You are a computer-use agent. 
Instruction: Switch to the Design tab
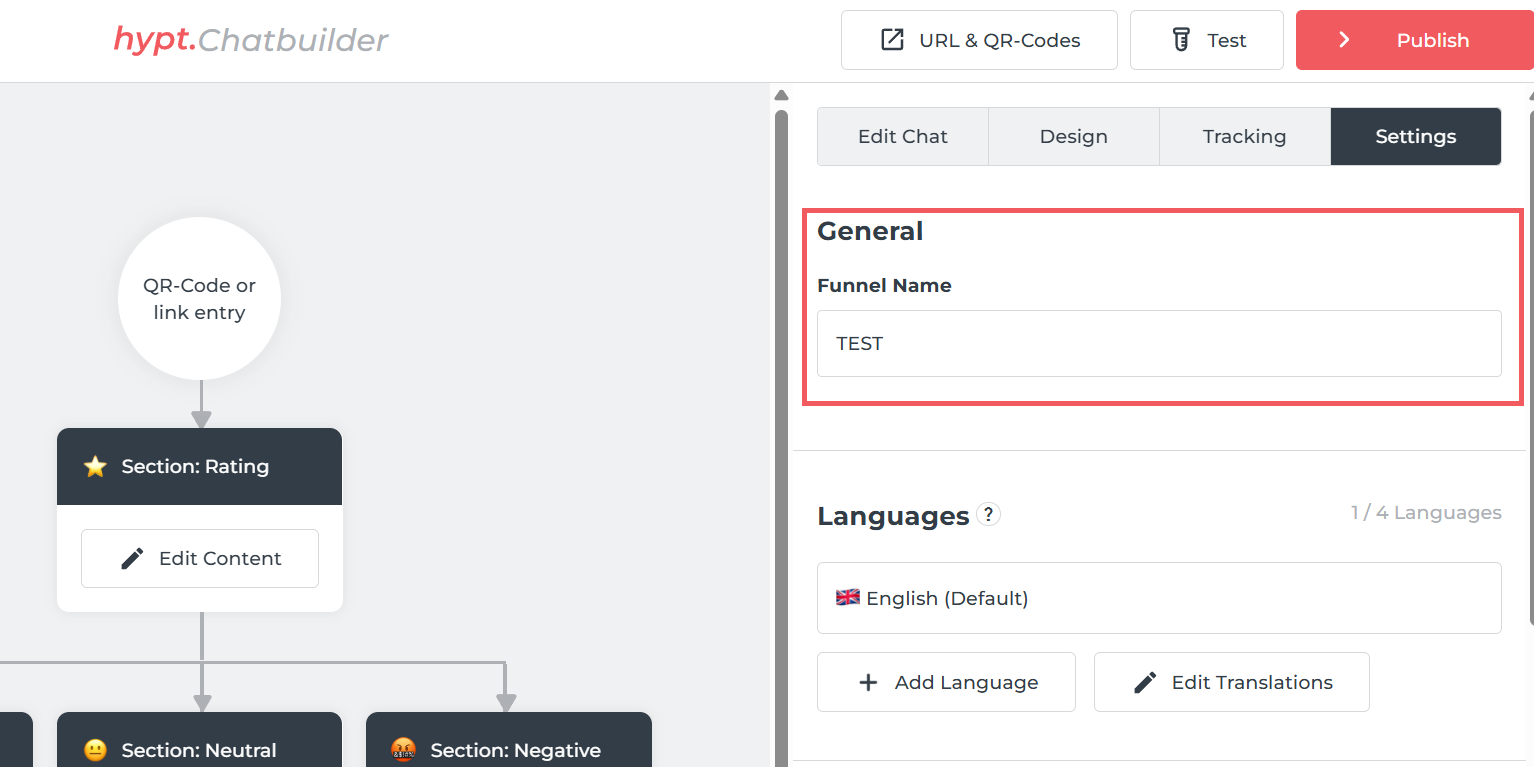(x=1073, y=136)
